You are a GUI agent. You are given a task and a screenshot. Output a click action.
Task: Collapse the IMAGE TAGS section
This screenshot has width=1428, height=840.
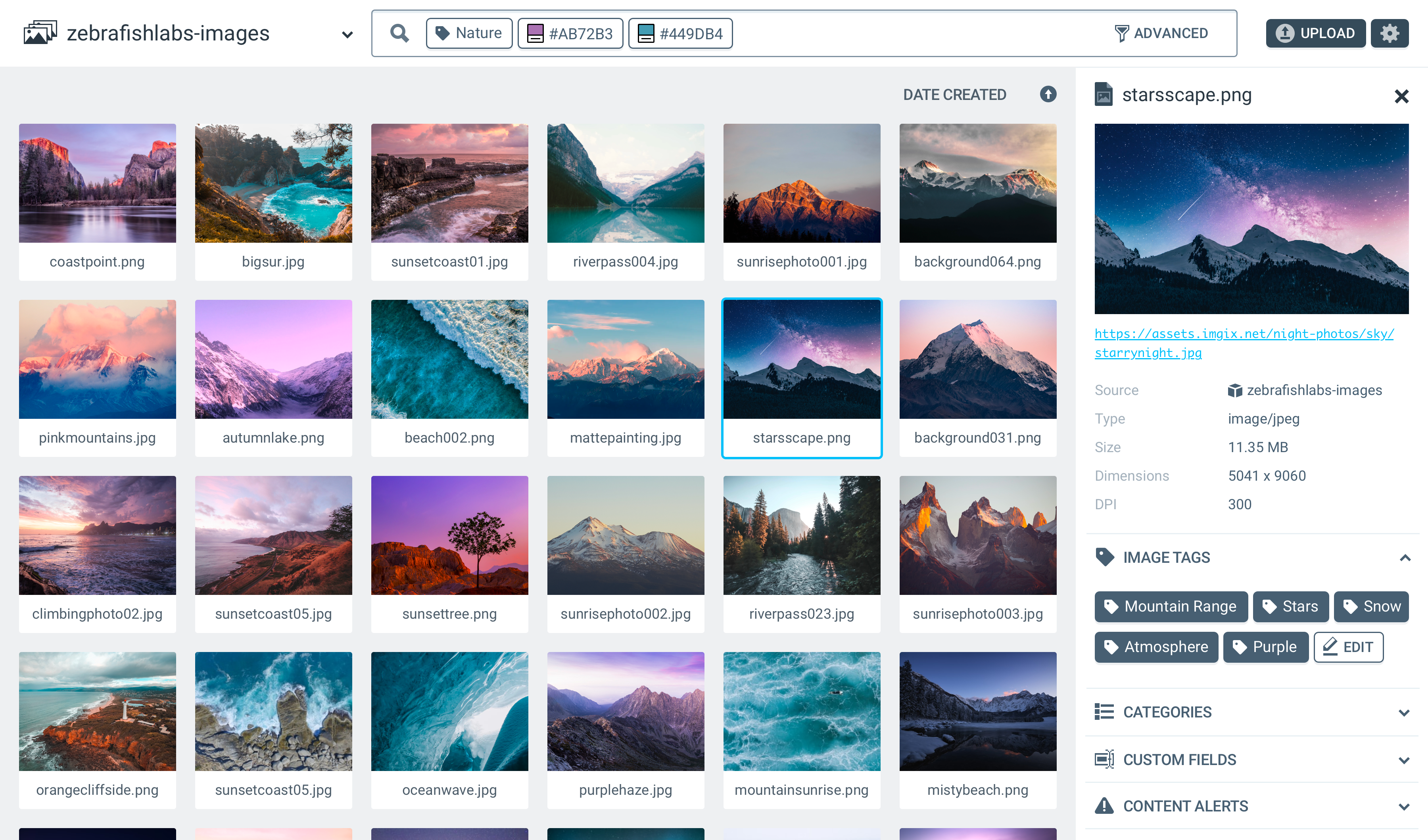pyautogui.click(x=1405, y=557)
